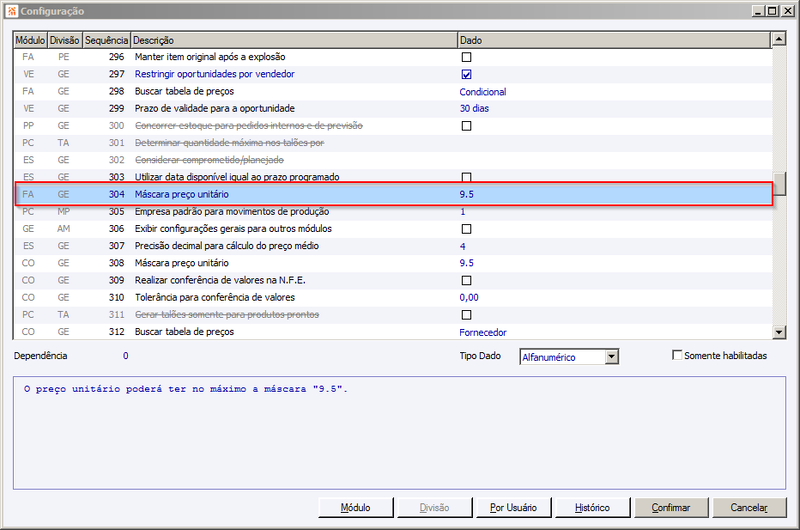Select row 308 Máscara preço unitário
Image resolution: width=800 pixels, height=530 pixels.
tap(393, 263)
